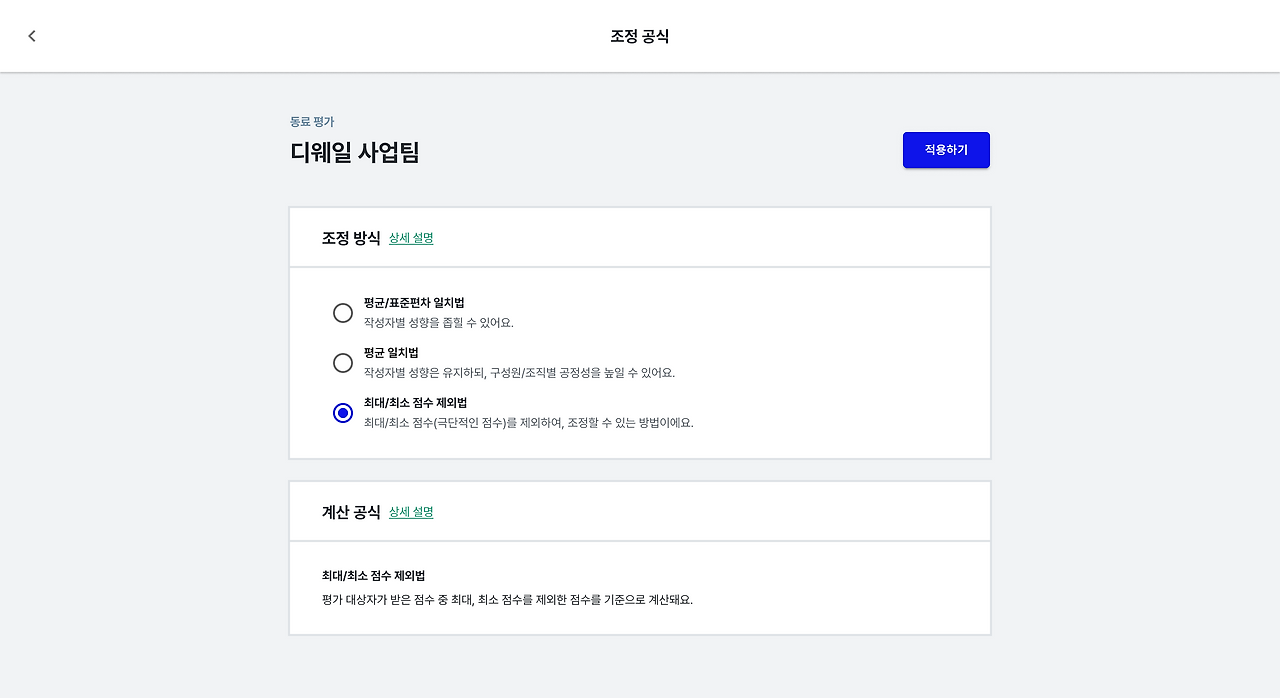Click the 적용하기 button
The height and width of the screenshot is (698, 1280).
tap(946, 150)
